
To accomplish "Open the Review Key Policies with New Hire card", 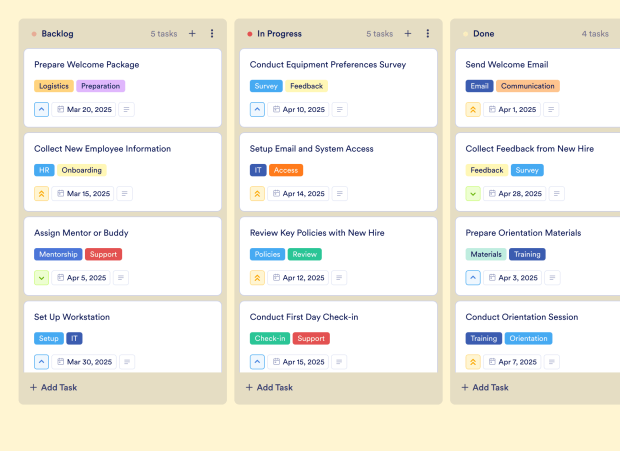I will pyautogui.click(x=315, y=233).
